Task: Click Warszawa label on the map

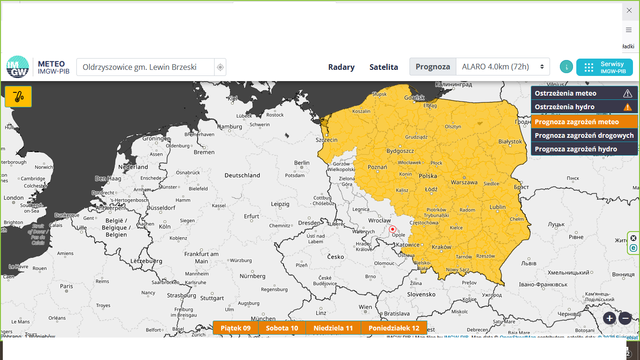Action: 464,182
